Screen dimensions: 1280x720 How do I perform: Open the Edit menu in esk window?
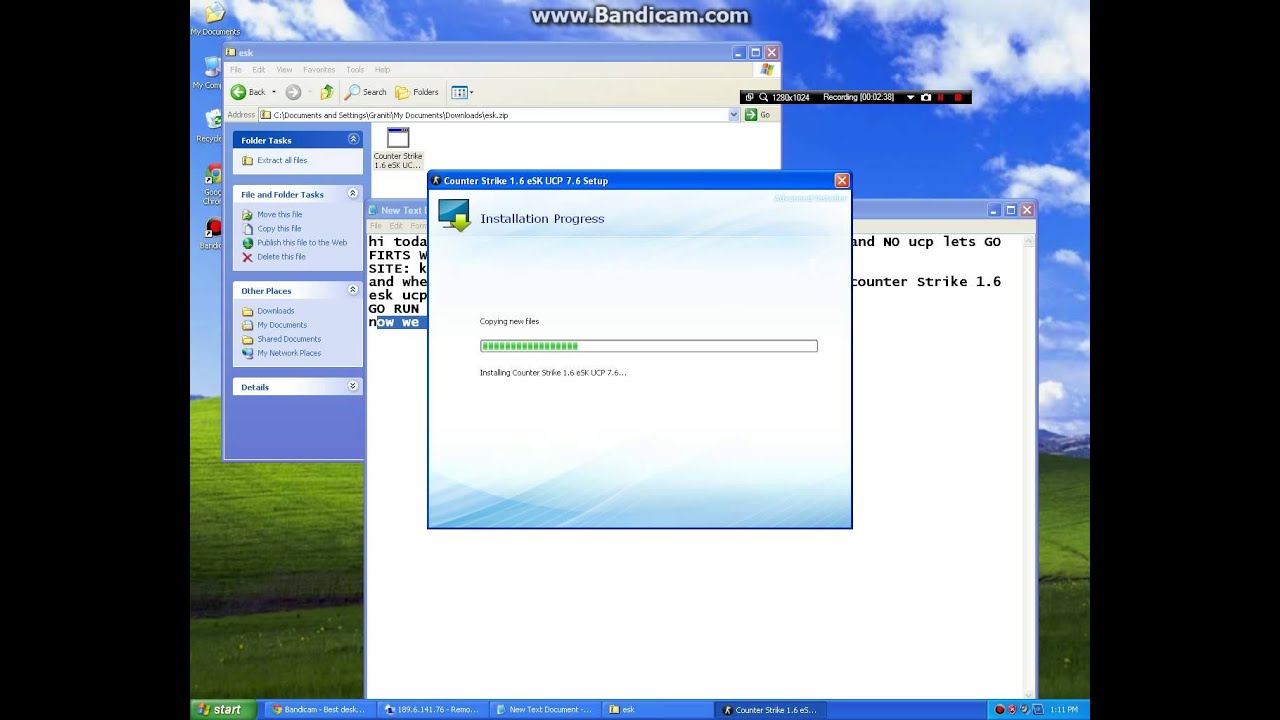click(x=259, y=70)
